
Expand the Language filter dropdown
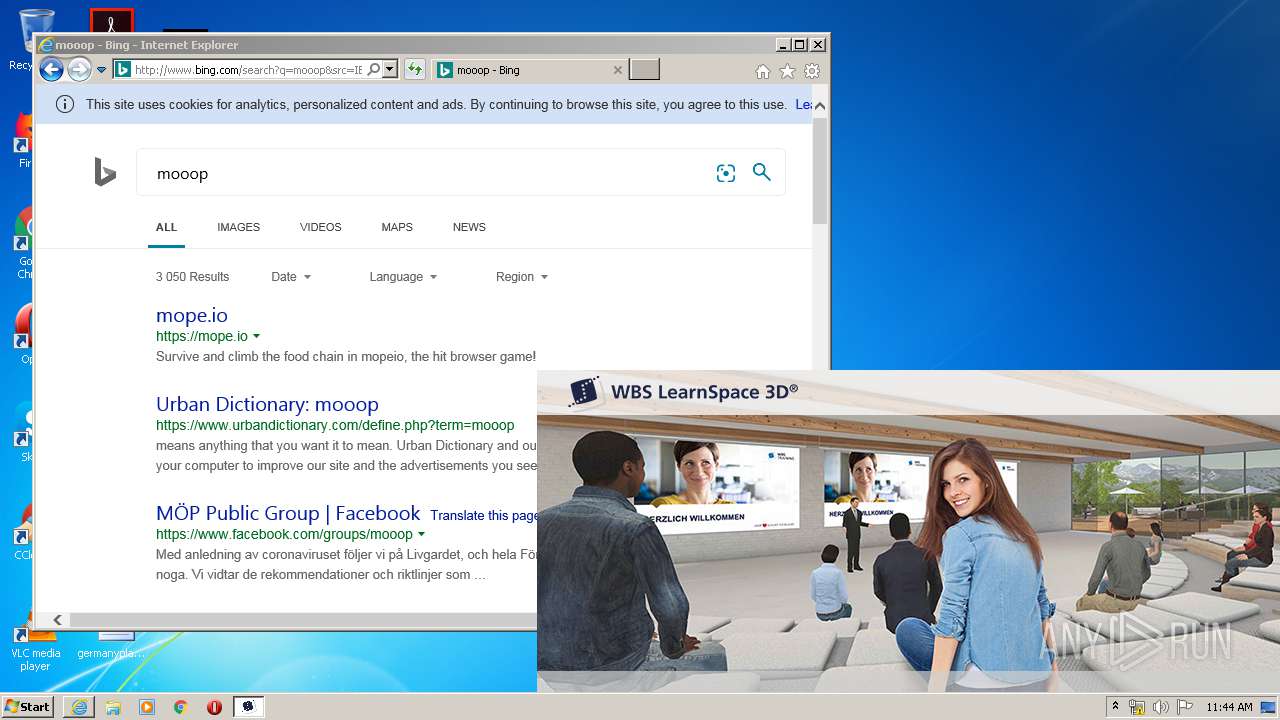[403, 277]
